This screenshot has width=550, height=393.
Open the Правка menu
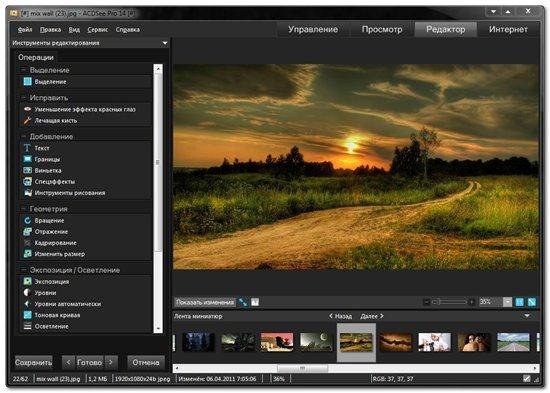coord(51,30)
